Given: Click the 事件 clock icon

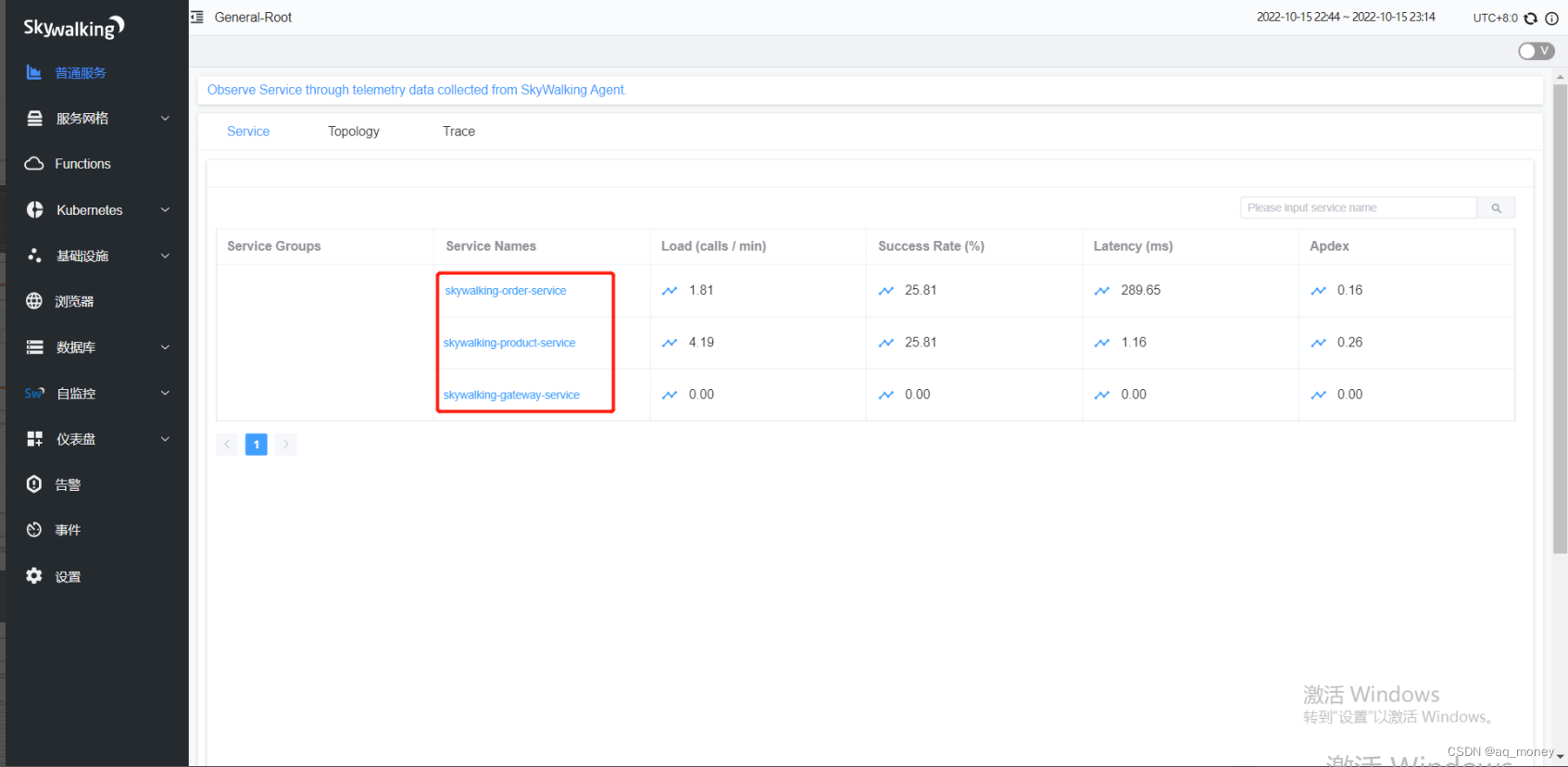Looking at the screenshot, I should click(34, 530).
